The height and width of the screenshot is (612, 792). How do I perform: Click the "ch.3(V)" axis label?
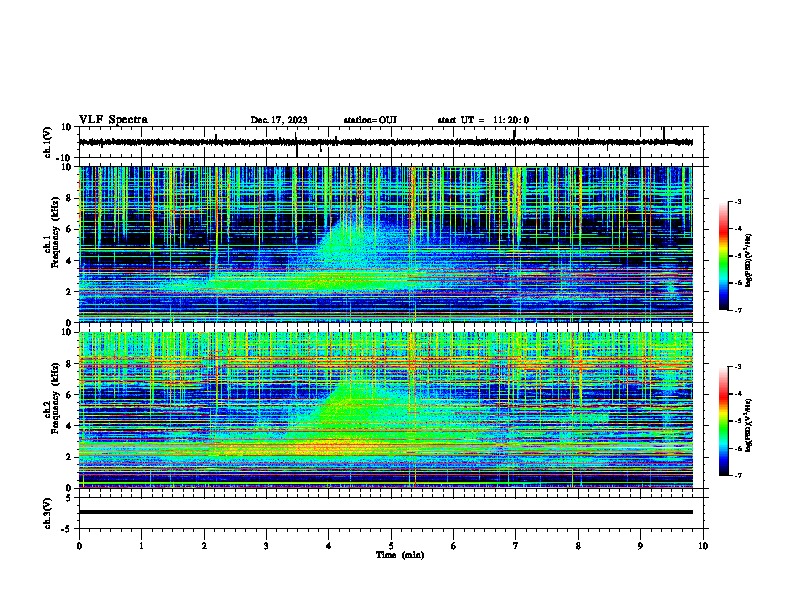click(48, 513)
